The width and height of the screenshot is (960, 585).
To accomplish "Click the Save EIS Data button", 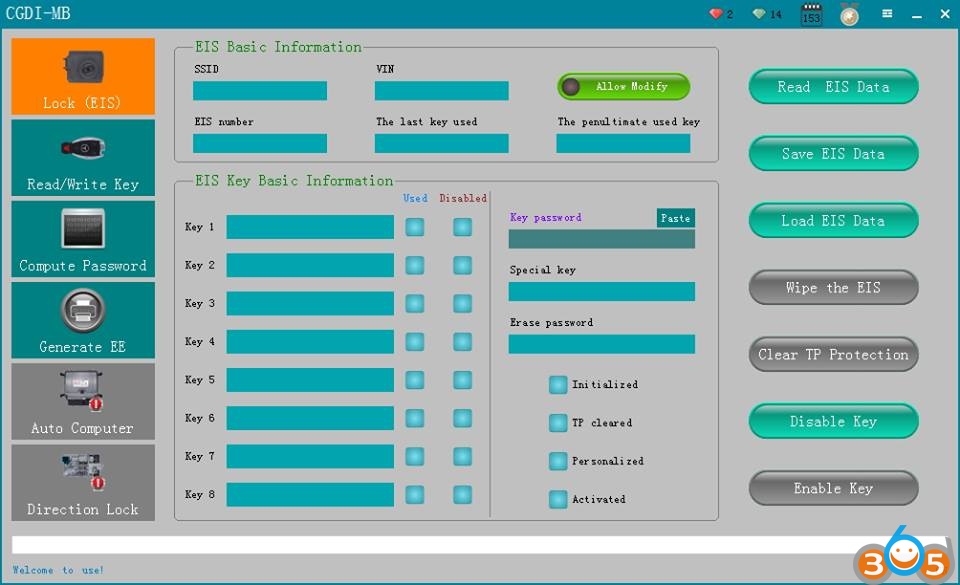I will click(833, 154).
